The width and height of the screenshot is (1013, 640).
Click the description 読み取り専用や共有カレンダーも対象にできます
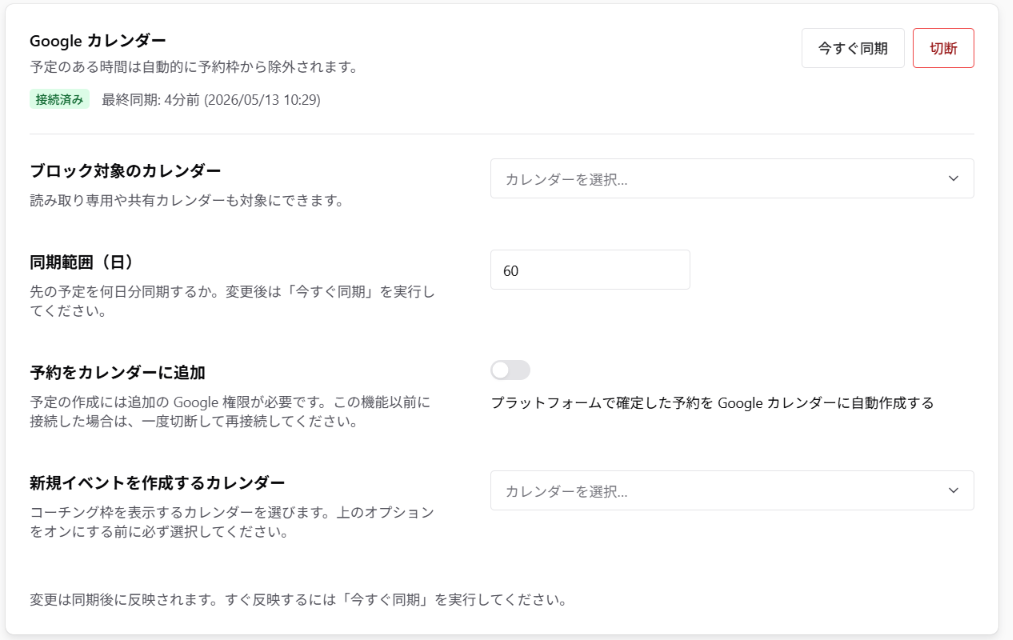[x=187, y=201]
